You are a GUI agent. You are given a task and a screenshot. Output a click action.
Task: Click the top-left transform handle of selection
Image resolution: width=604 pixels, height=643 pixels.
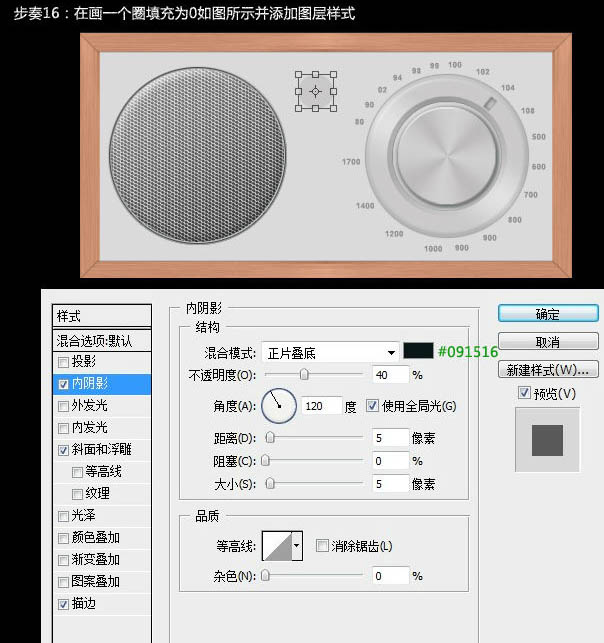tap(299, 75)
